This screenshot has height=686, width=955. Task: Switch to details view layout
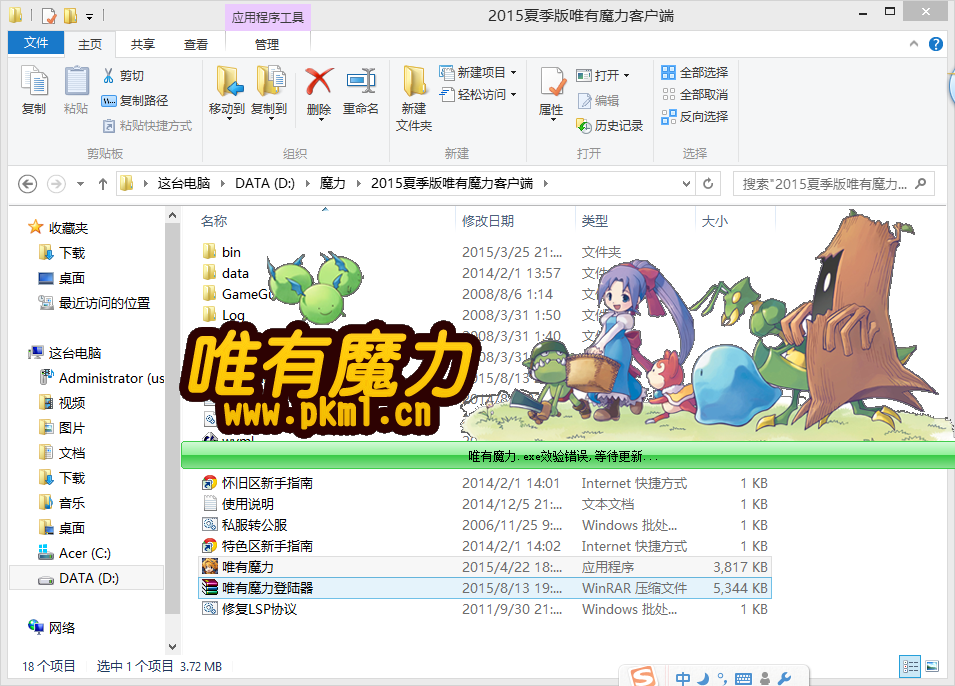point(911,666)
